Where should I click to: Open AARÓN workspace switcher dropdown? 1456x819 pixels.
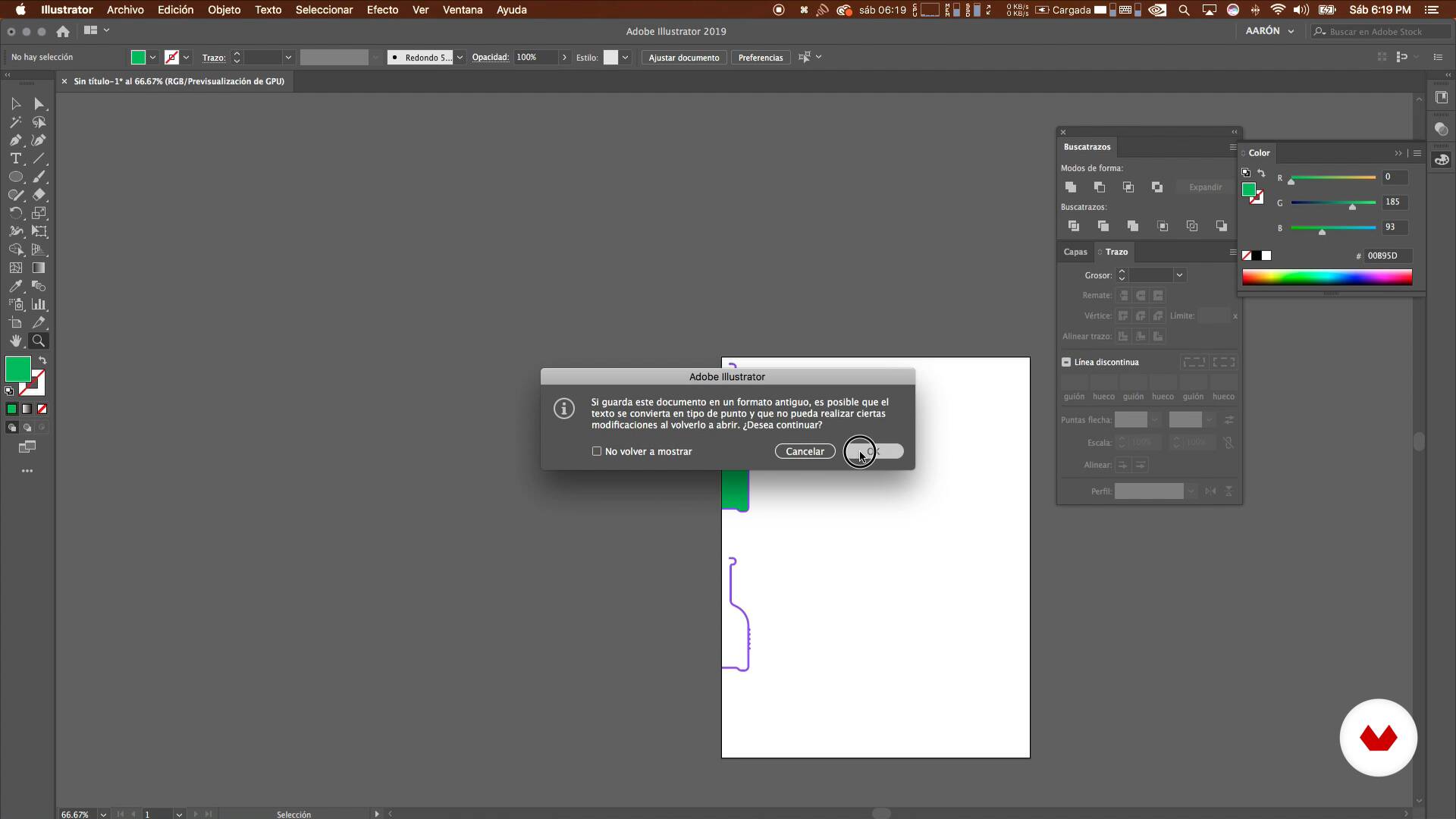[1270, 31]
